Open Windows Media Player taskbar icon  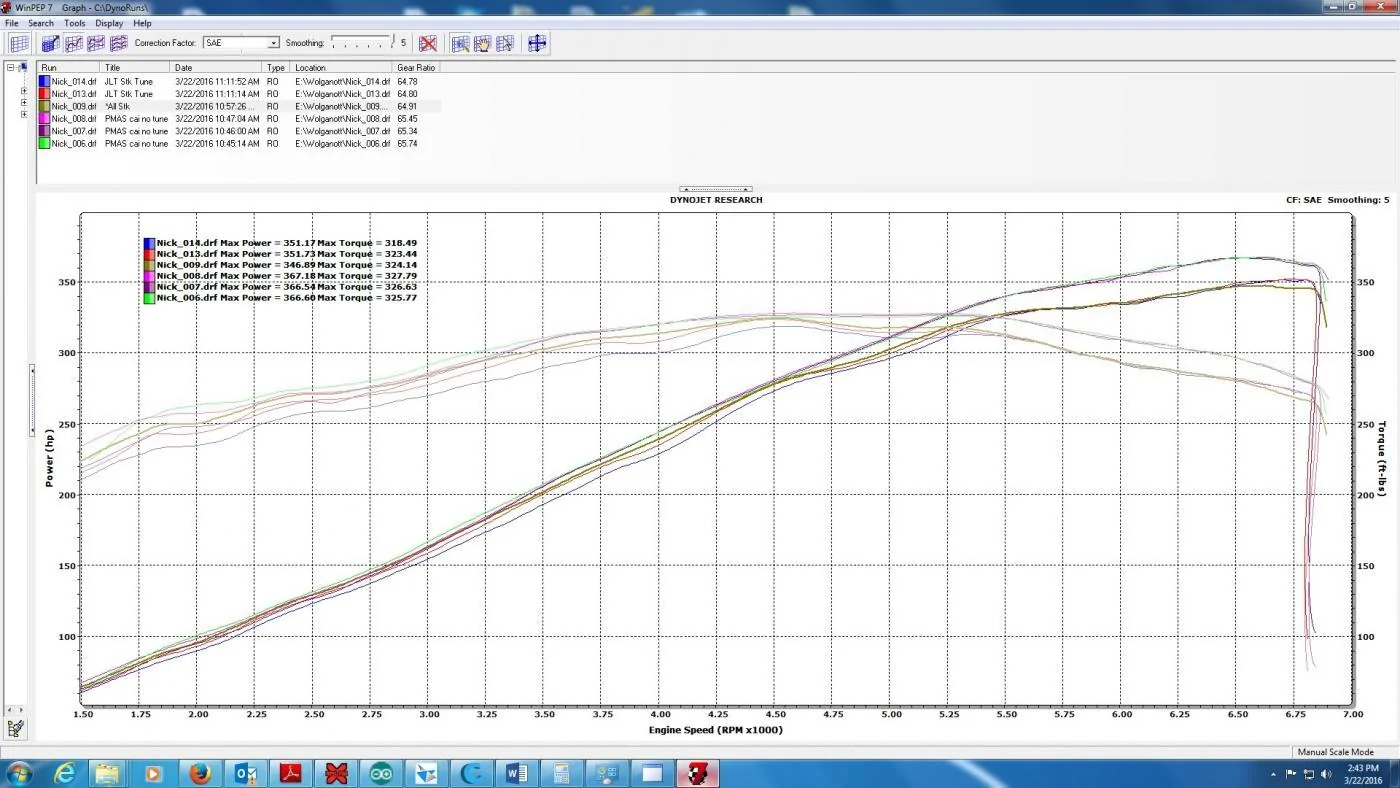[153, 773]
